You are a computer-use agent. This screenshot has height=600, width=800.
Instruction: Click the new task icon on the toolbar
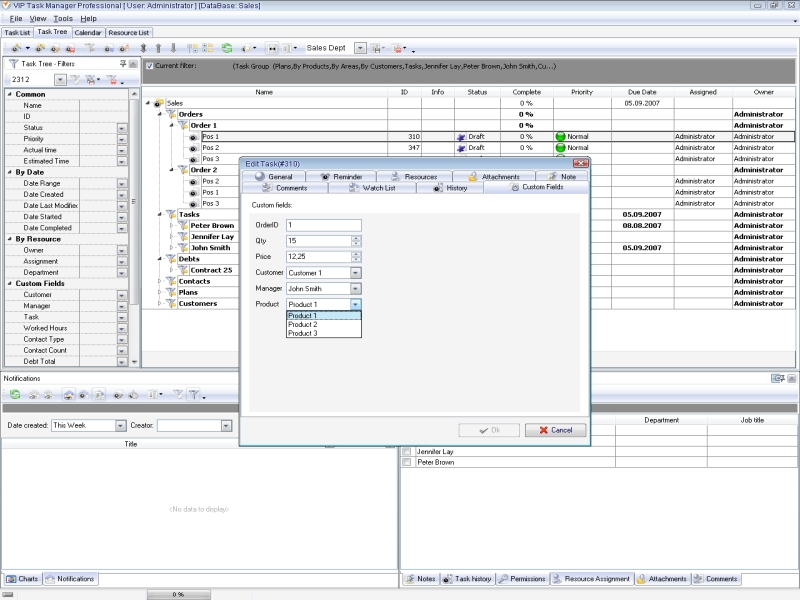[x=15, y=48]
